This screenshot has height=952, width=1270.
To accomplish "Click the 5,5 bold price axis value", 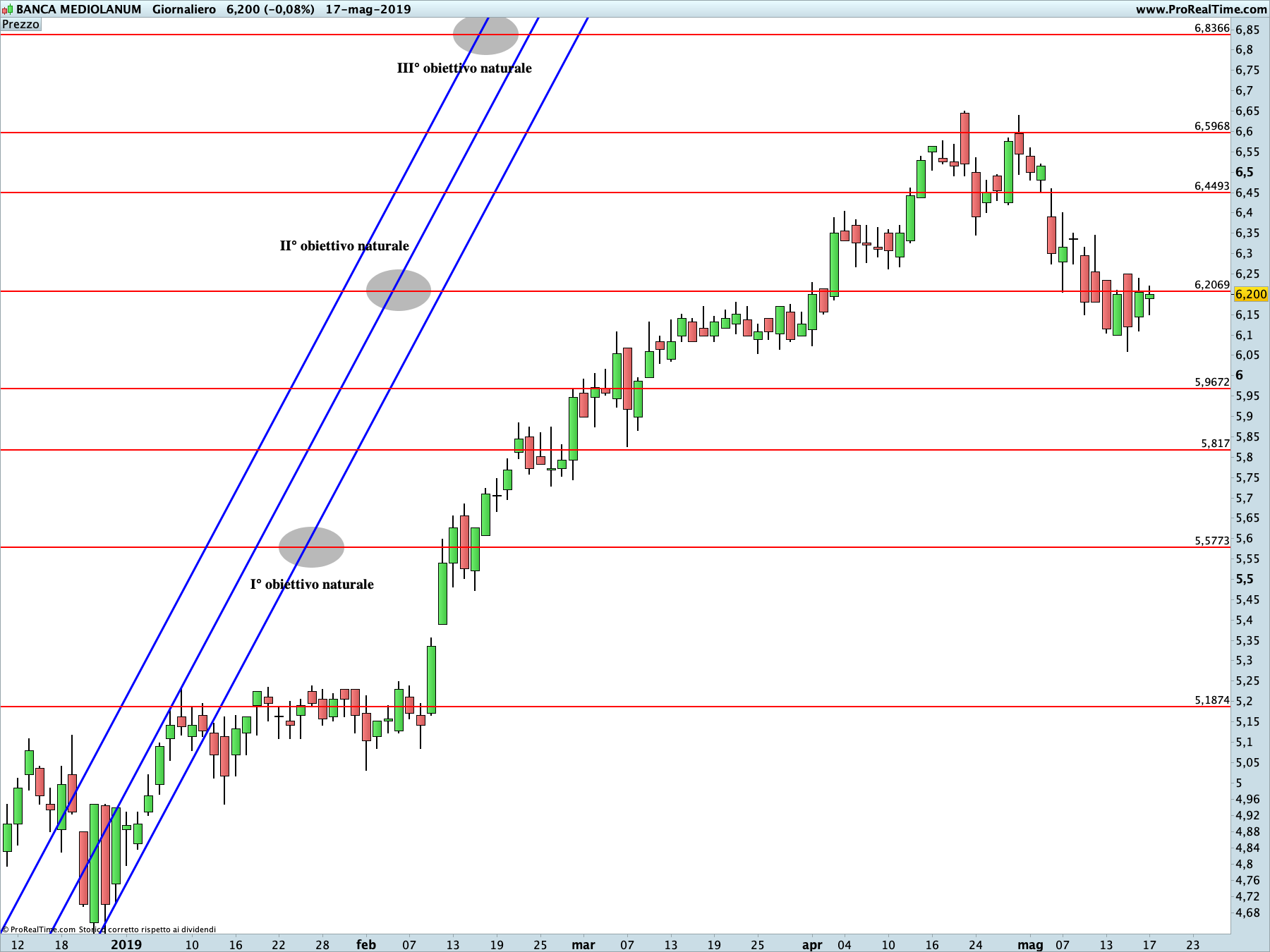I will click(1245, 579).
